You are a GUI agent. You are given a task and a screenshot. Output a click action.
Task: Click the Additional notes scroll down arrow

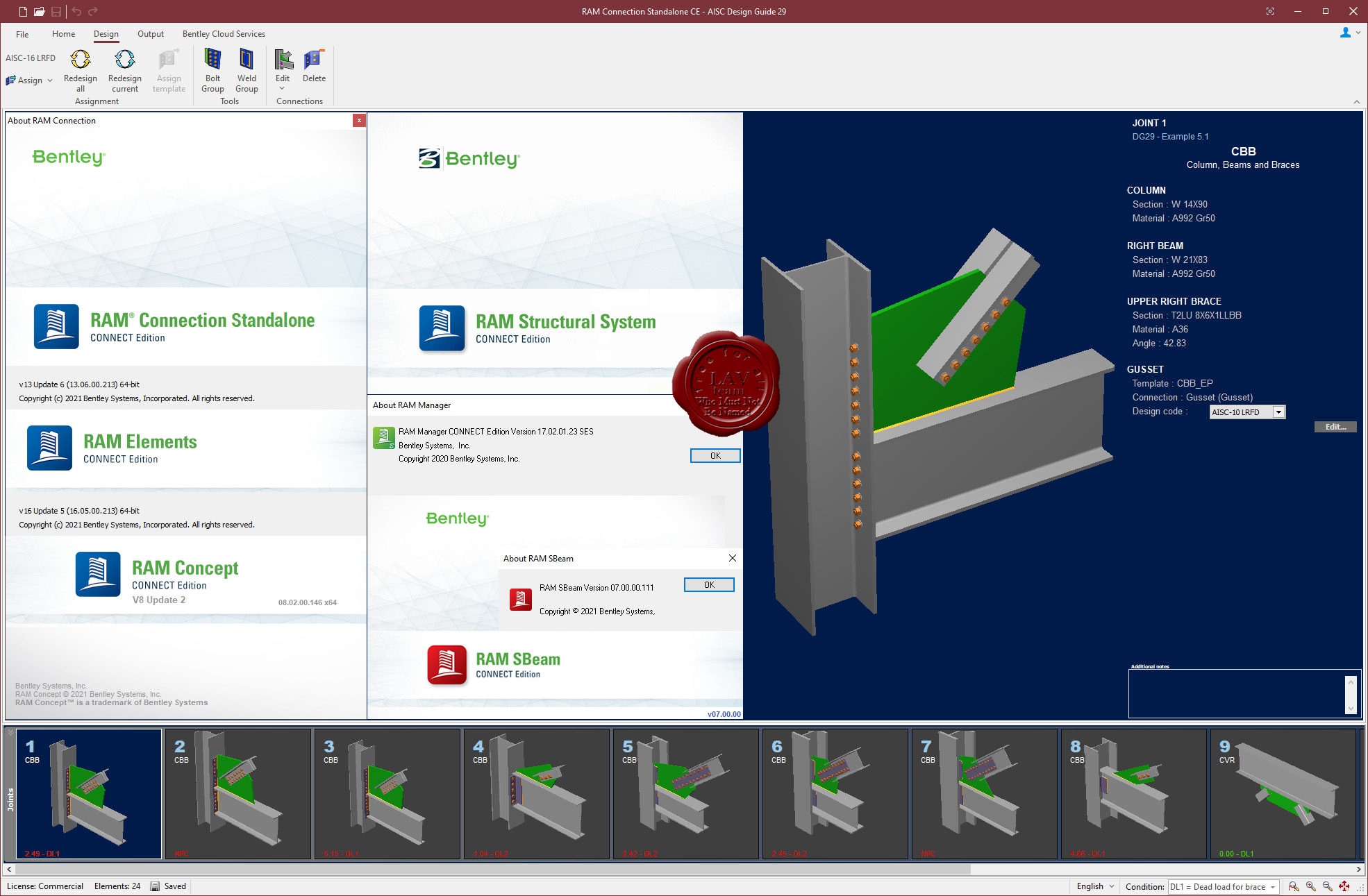(x=1351, y=708)
